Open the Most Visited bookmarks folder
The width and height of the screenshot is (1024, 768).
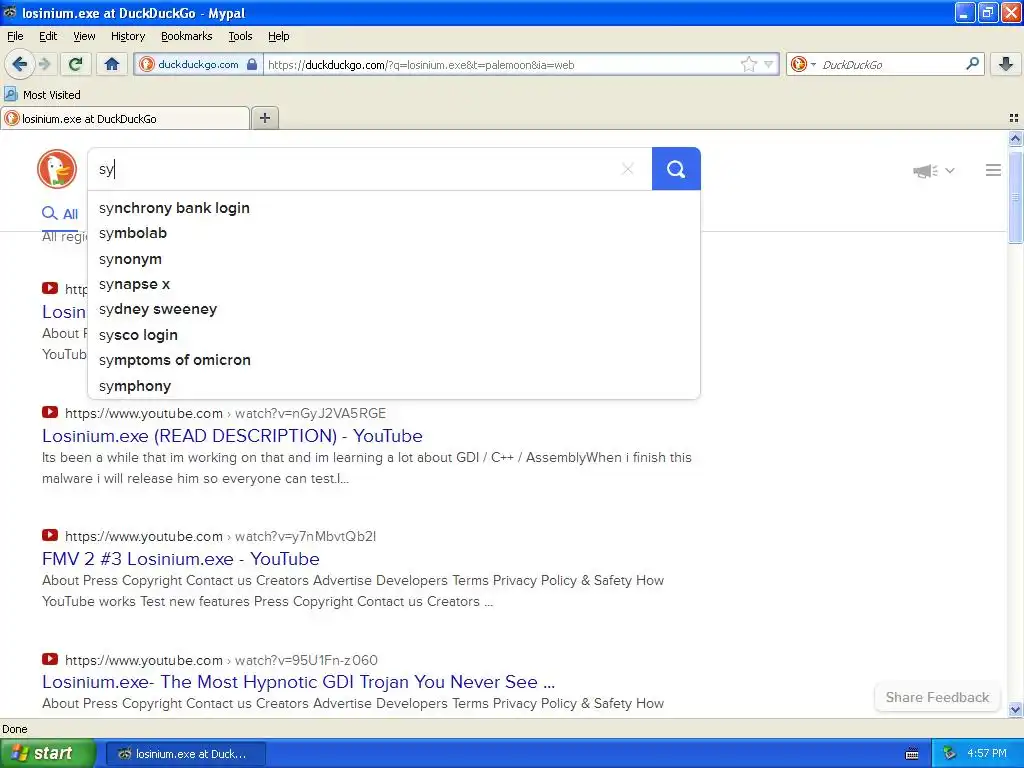[42, 95]
